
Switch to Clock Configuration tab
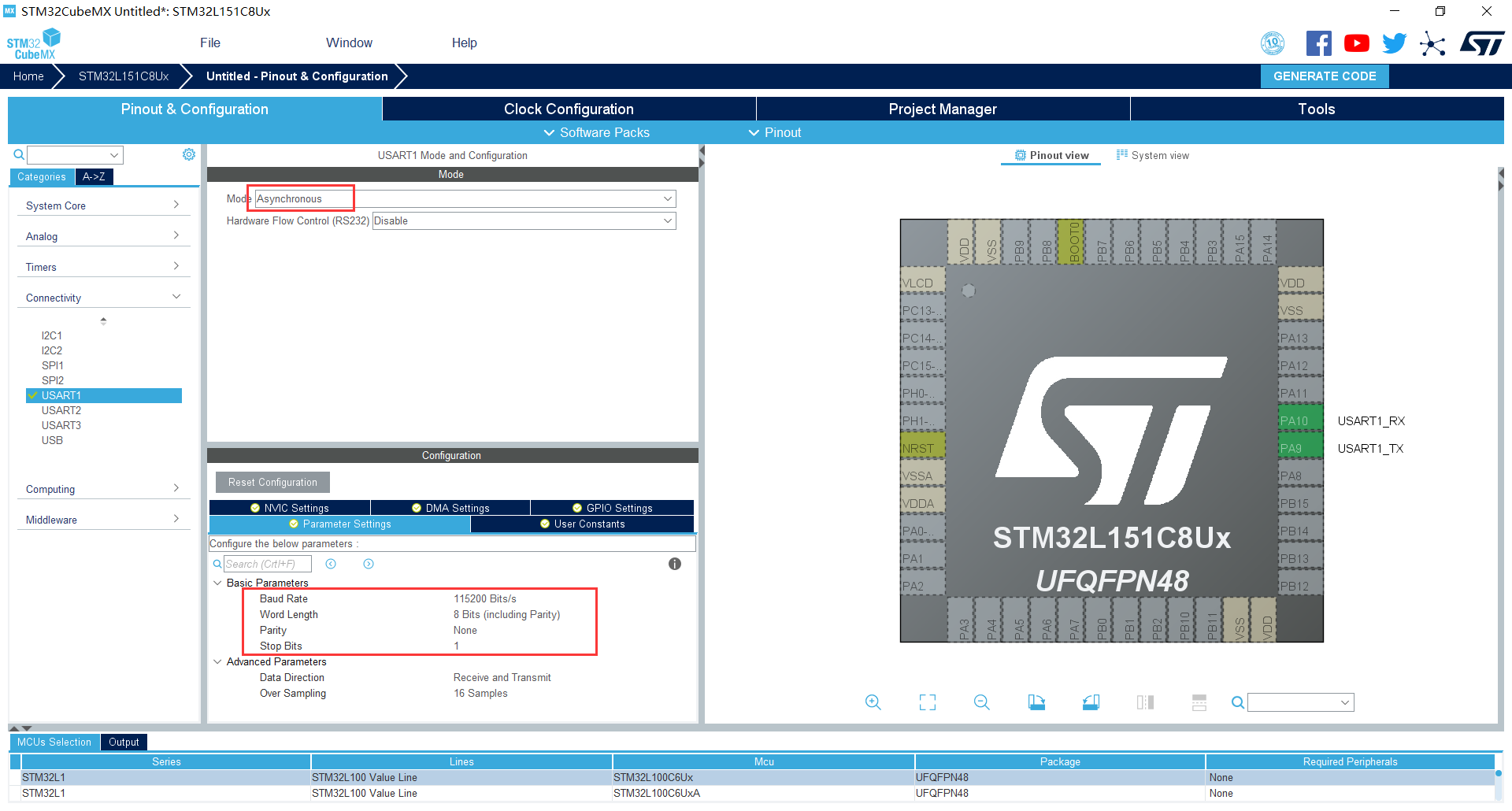(x=569, y=109)
